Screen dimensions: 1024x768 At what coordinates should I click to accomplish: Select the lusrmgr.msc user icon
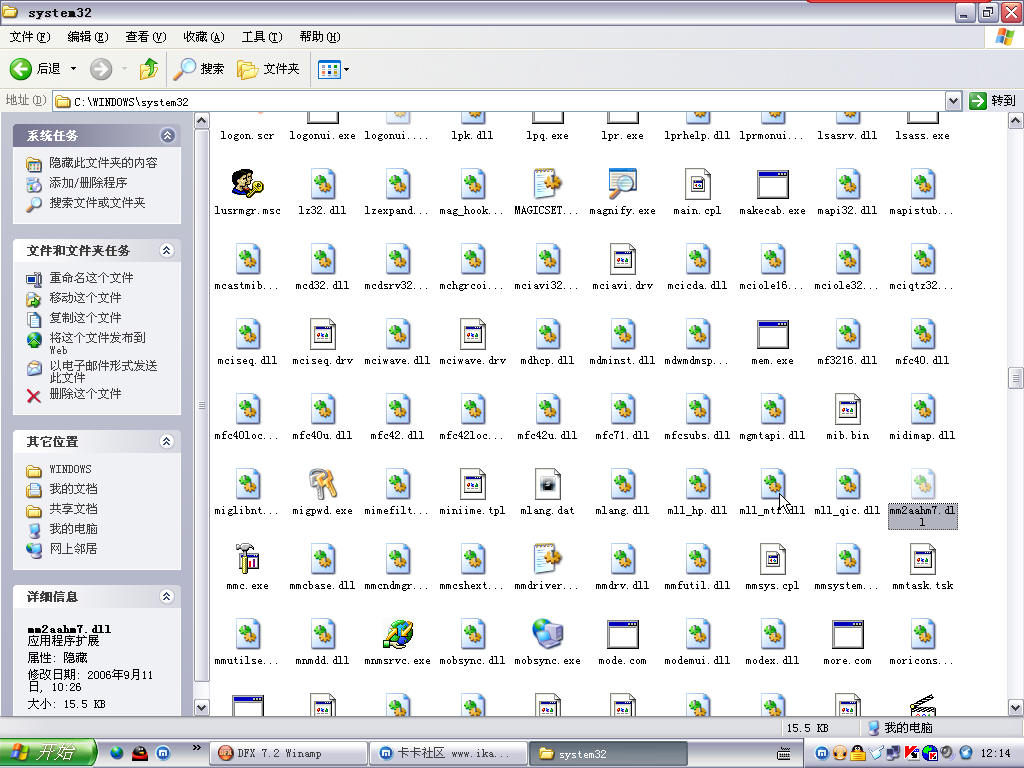pyautogui.click(x=247, y=184)
